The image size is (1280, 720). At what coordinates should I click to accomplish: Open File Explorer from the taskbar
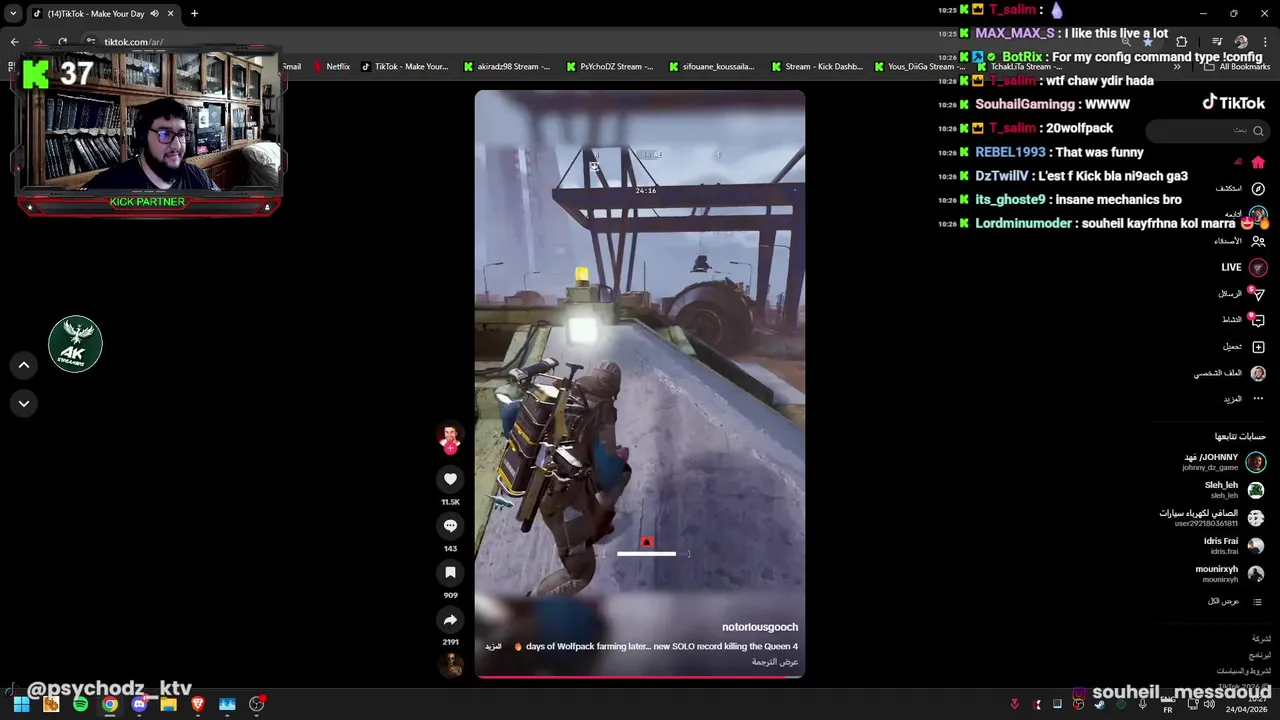[168, 704]
